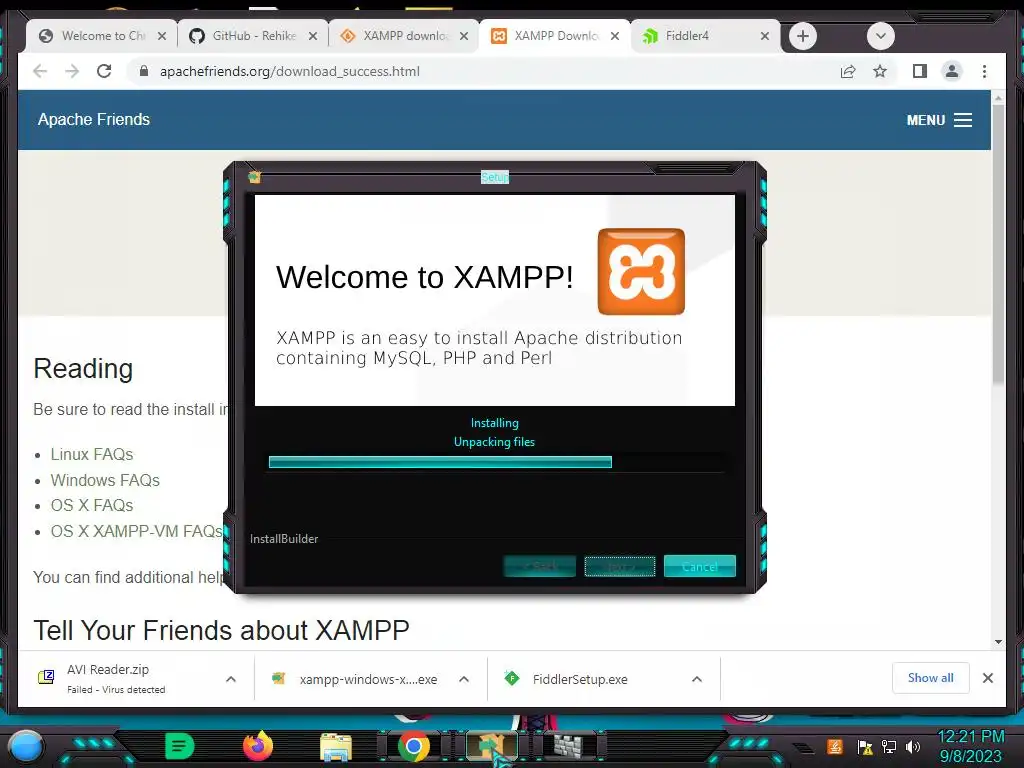Viewport: 1024px width, 768px height.
Task: Bookmark this page with the star
Action: coord(880,71)
